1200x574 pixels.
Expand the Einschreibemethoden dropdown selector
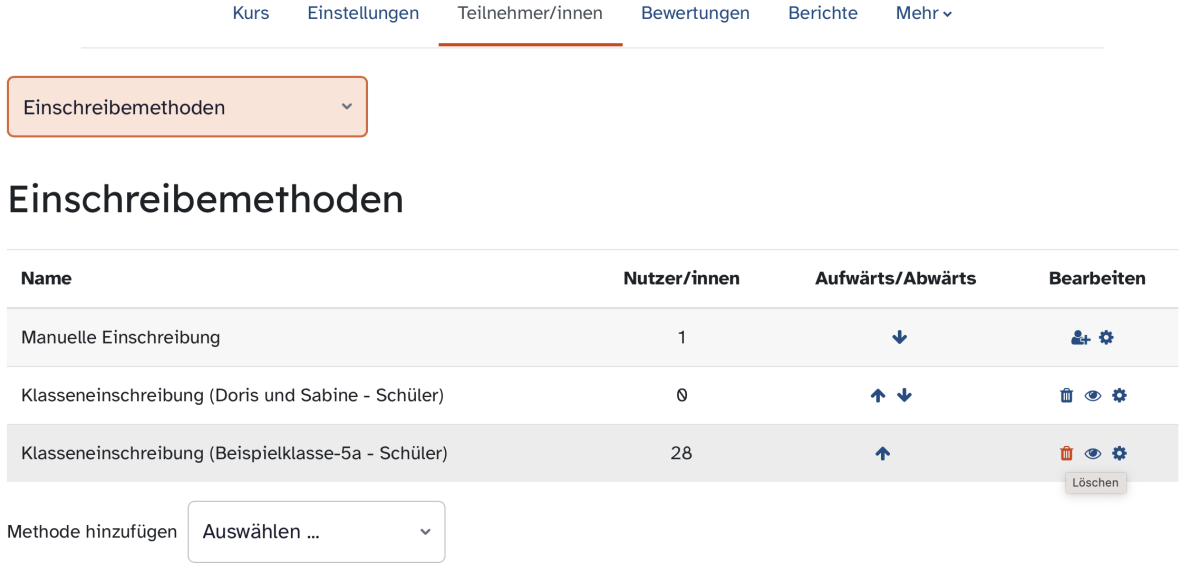(x=187, y=107)
